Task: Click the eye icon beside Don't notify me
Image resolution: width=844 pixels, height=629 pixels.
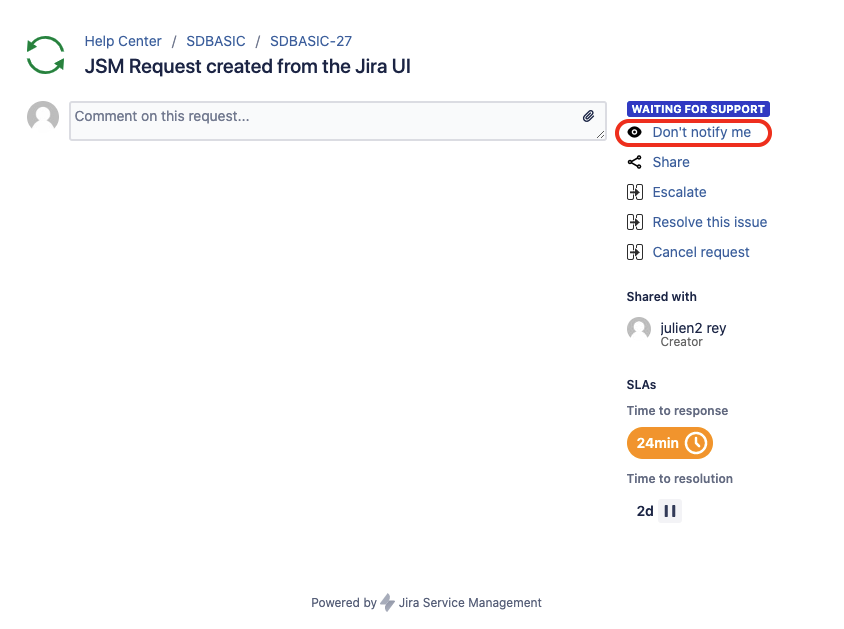Action: [635, 132]
